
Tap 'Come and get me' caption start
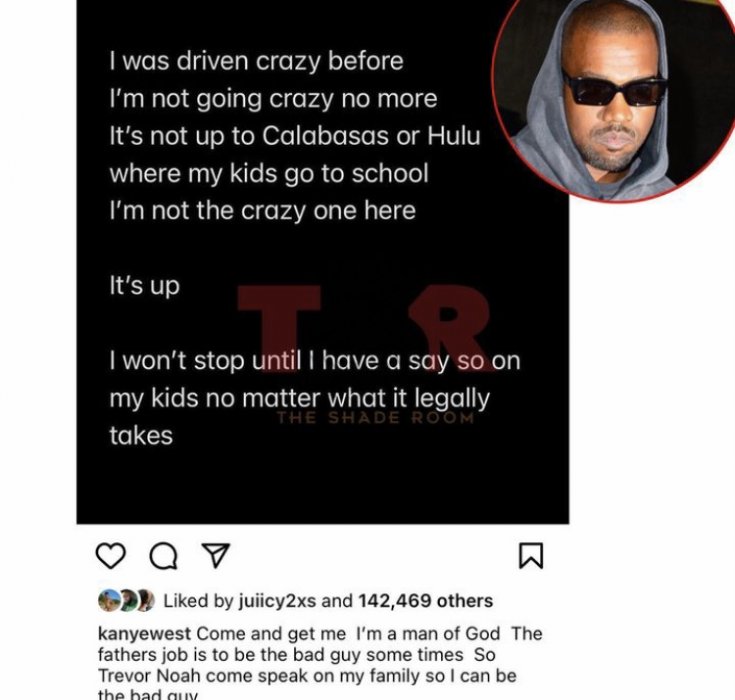click(271, 633)
